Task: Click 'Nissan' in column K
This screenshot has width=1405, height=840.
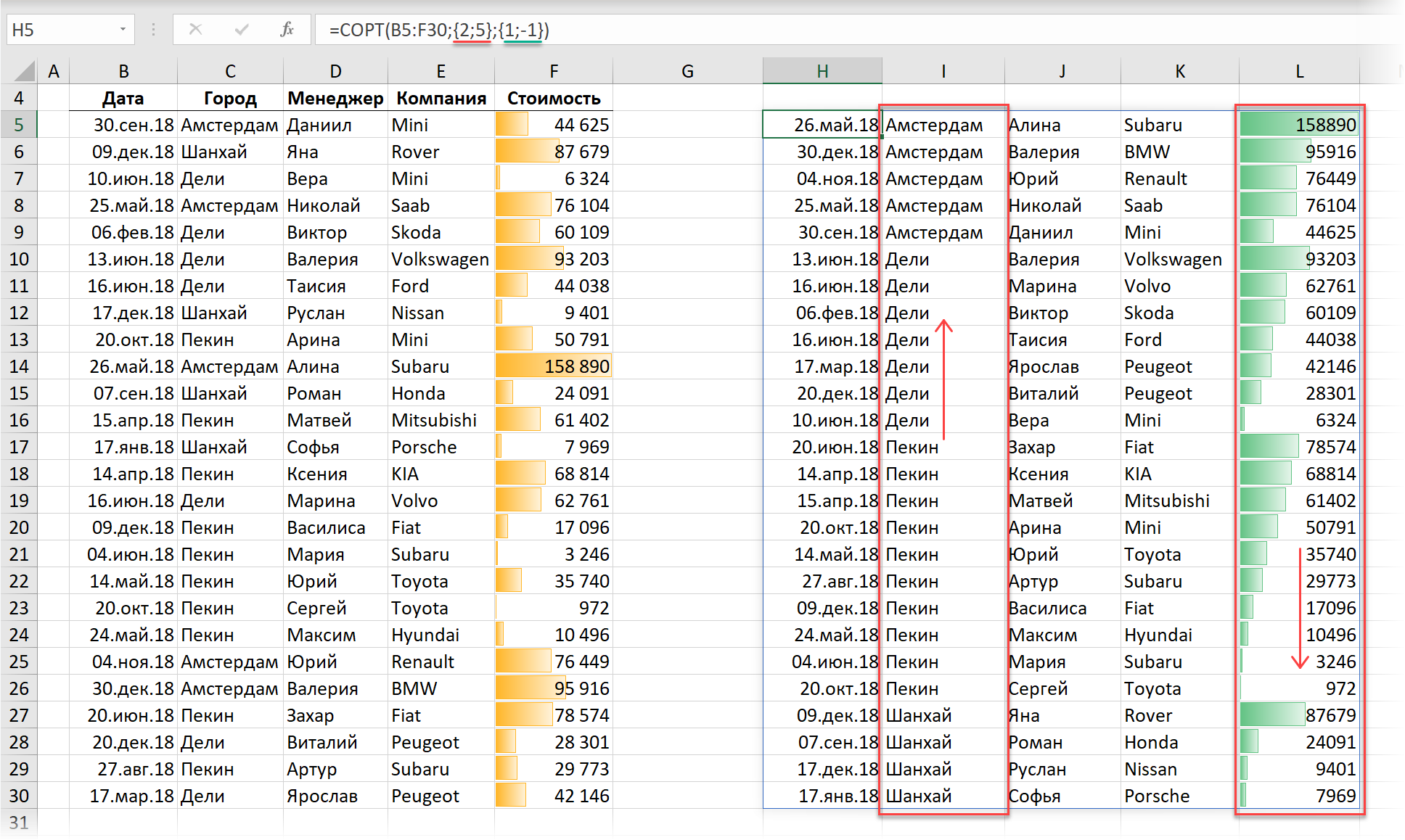Action: pos(1180,769)
